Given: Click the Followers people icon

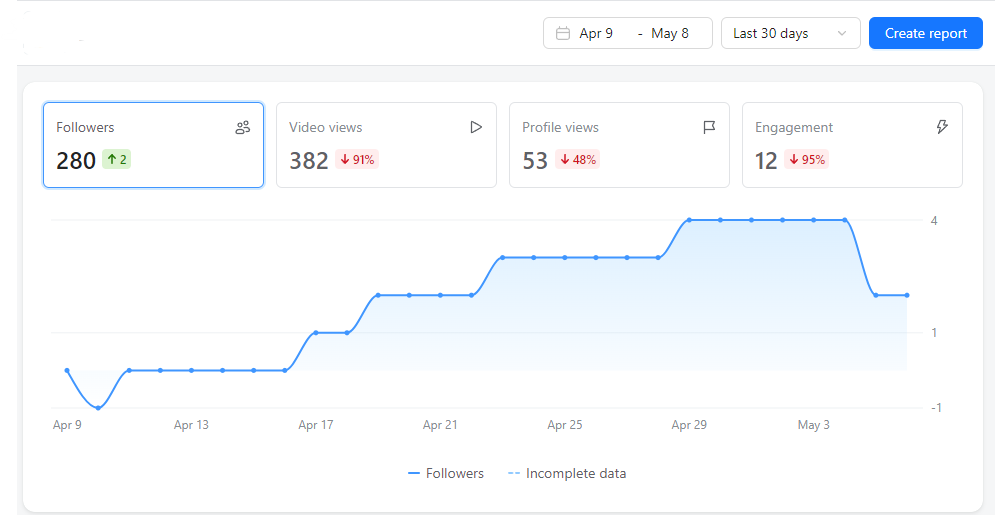Looking at the screenshot, I should point(242,127).
